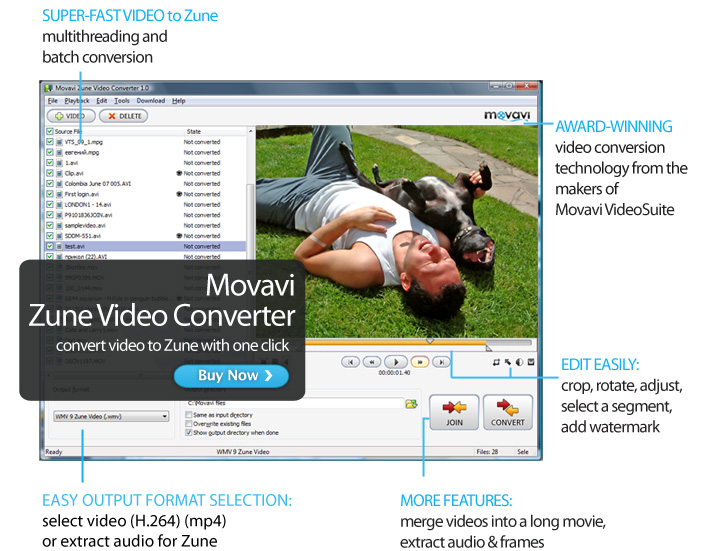This screenshot has height=551, width=711.
Task: Click the file icon of First login.avi
Action: pos(59,194)
